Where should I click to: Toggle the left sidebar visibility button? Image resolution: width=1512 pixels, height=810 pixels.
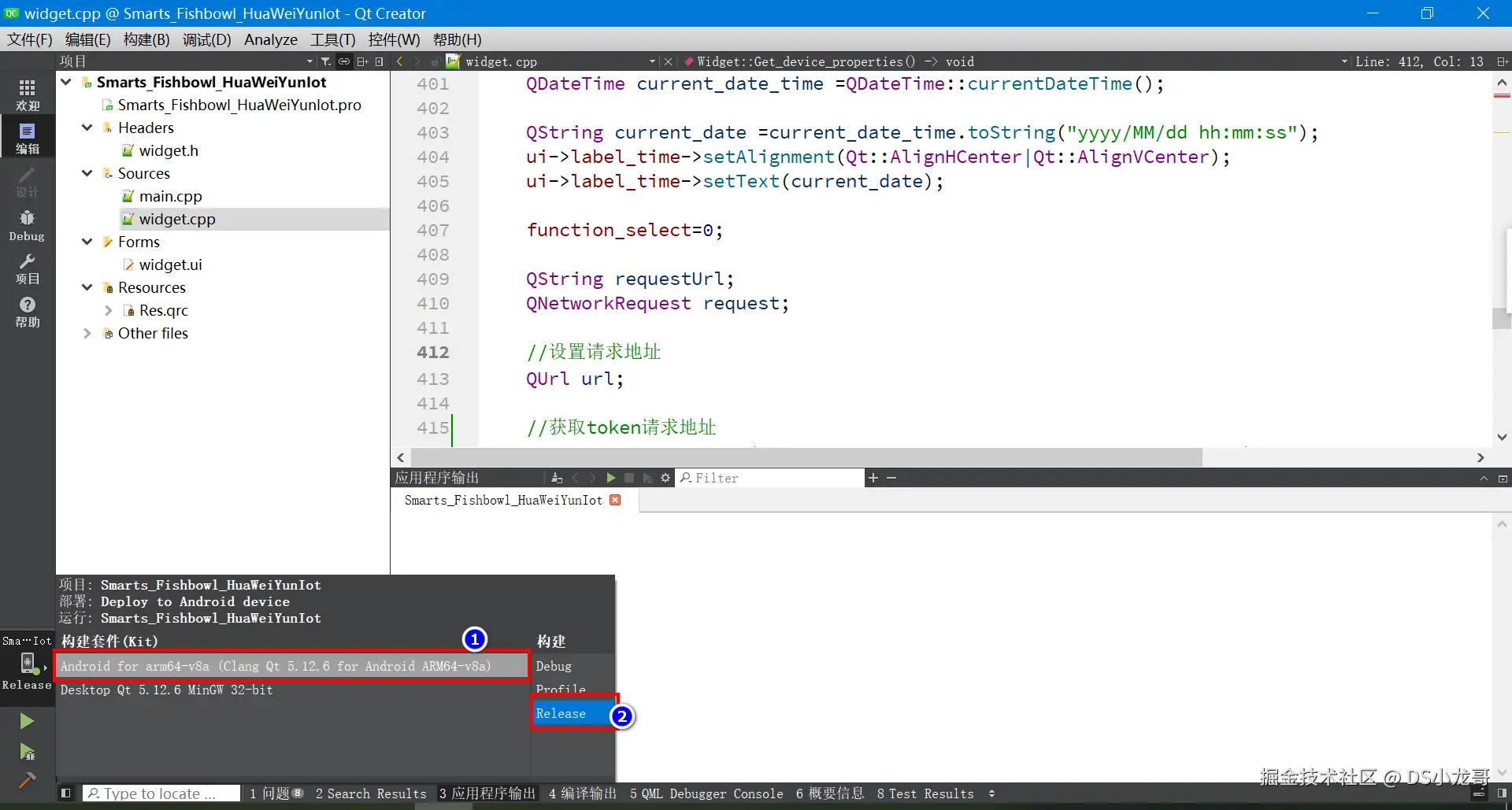tap(66, 793)
